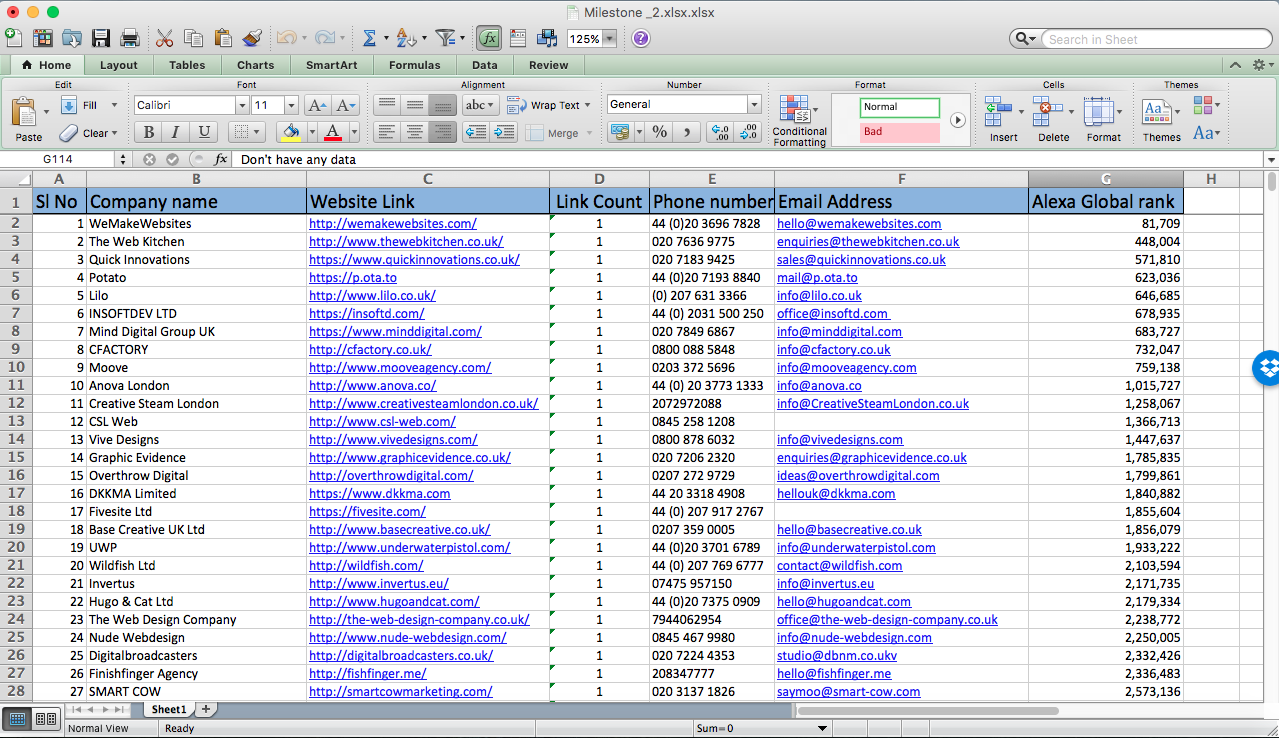Click the Insert cells button
This screenshot has height=738, width=1279.
tap(1003, 120)
